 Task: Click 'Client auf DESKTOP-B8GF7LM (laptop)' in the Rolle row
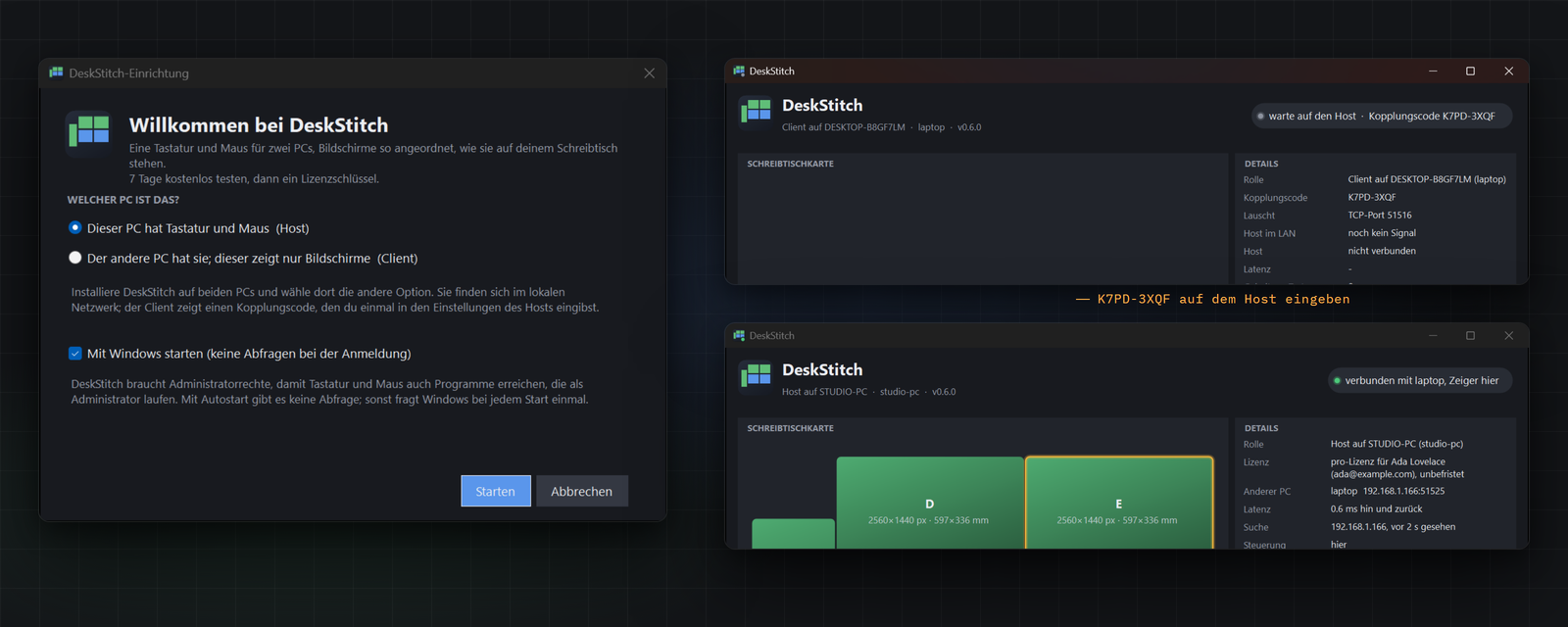(1427, 179)
